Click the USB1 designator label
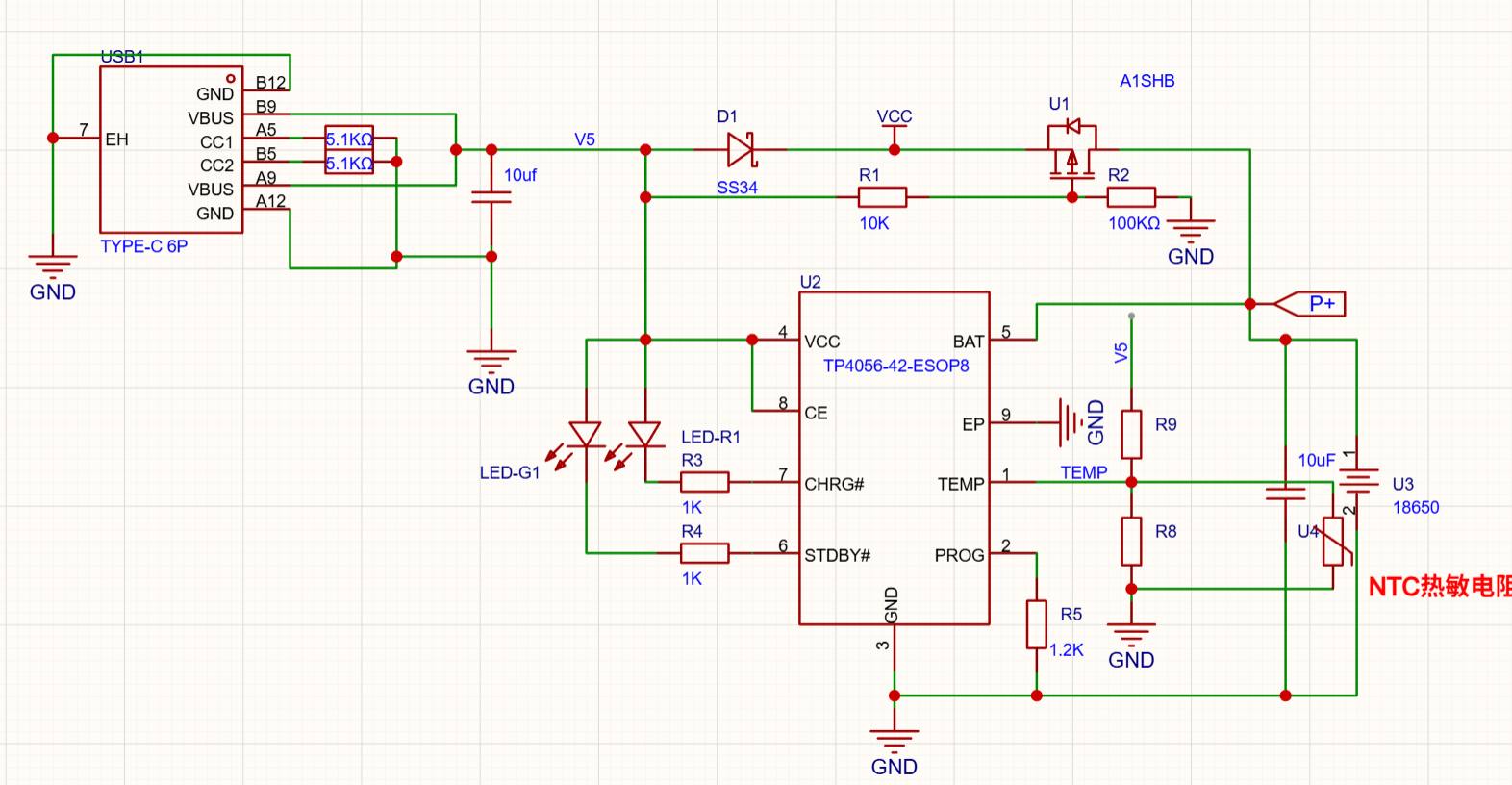Image resolution: width=1512 pixels, height=785 pixels. tap(122, 57)
